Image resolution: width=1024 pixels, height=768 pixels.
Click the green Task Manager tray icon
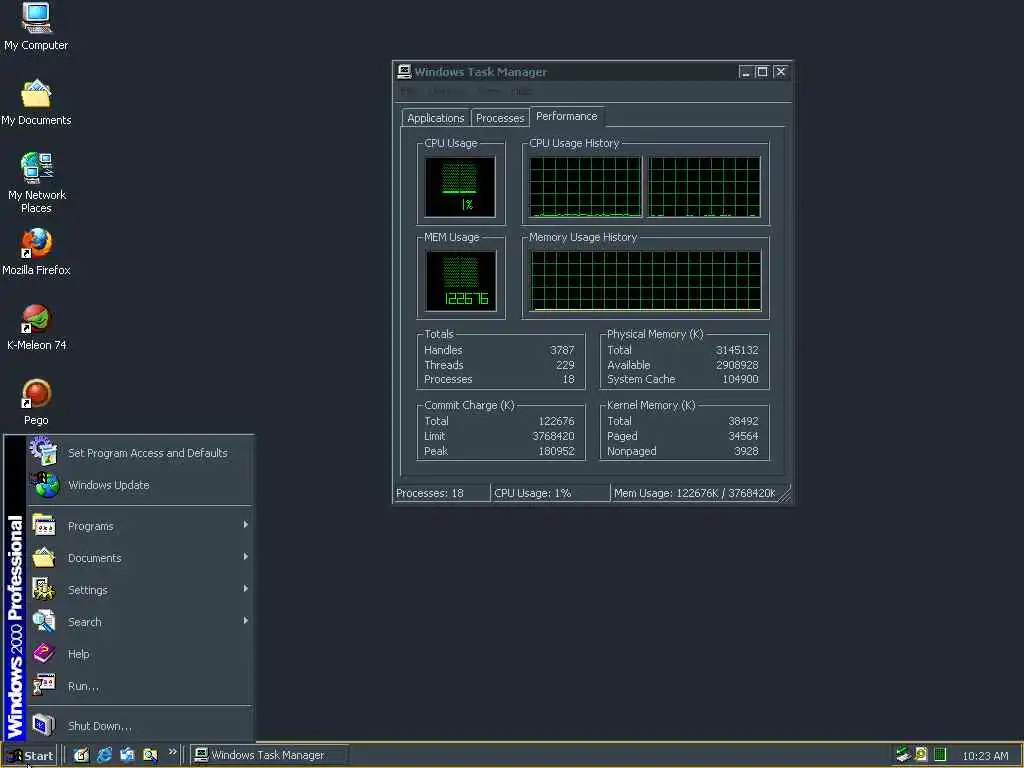click(x=940, y=755)
